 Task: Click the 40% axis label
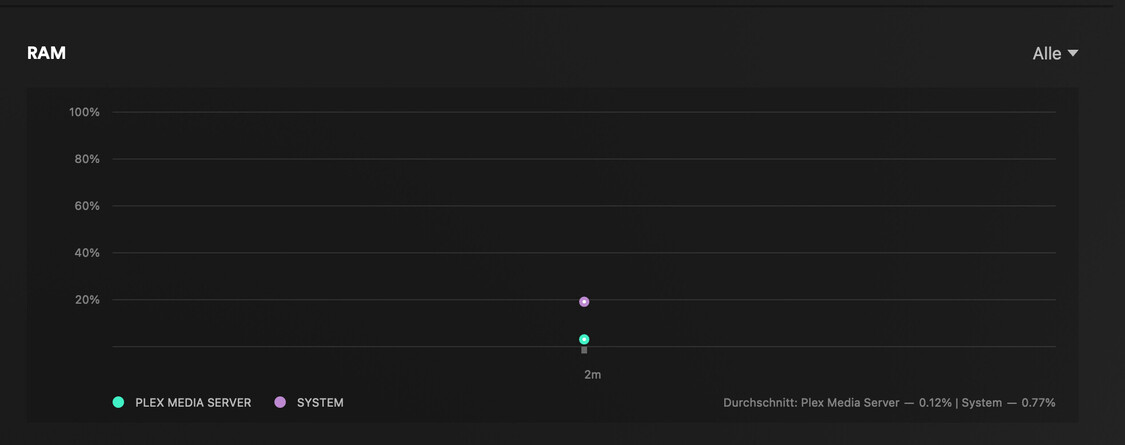[87, 254]
